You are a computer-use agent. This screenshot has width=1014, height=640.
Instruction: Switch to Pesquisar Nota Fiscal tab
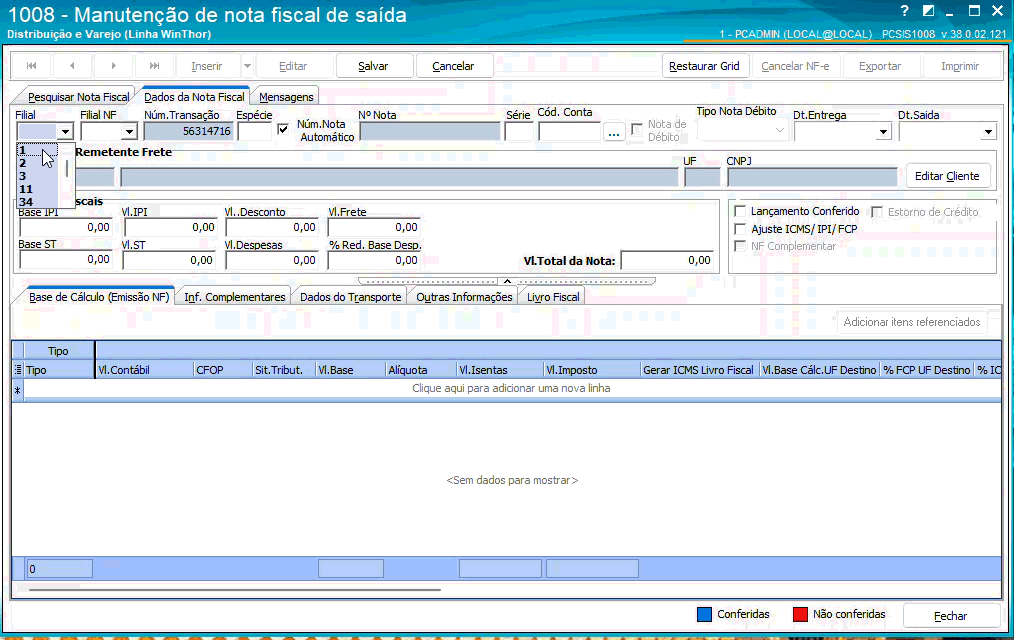78,97
